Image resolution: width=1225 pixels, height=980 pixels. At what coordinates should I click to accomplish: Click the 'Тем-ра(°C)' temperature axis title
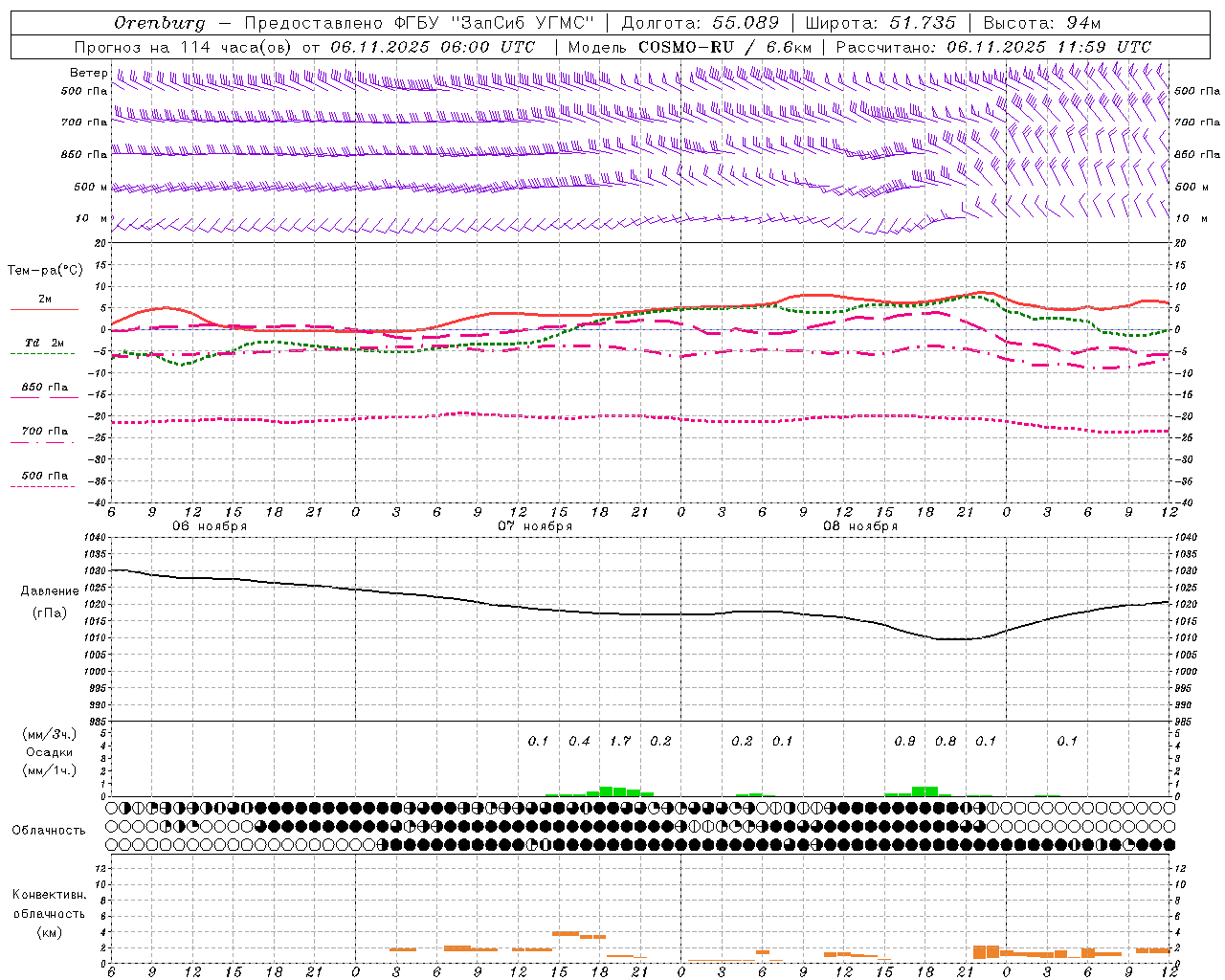click(x=45, y=271)
